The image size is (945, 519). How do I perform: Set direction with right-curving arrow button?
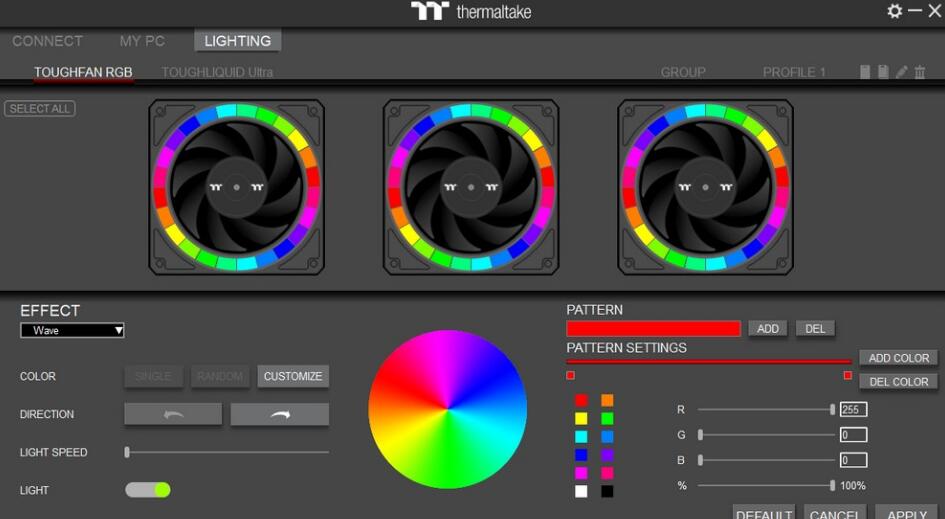pyautogui.click(x=280, y=414)
